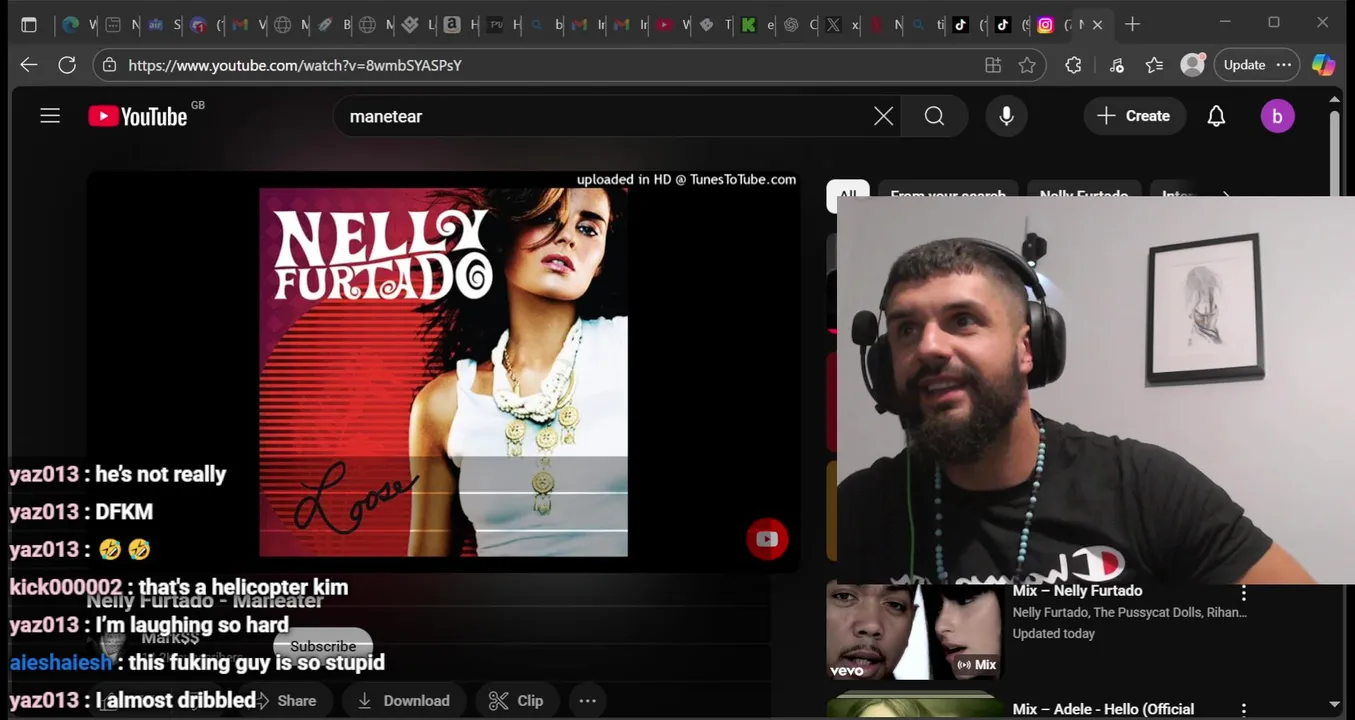Download this video

tap(404, 701)
